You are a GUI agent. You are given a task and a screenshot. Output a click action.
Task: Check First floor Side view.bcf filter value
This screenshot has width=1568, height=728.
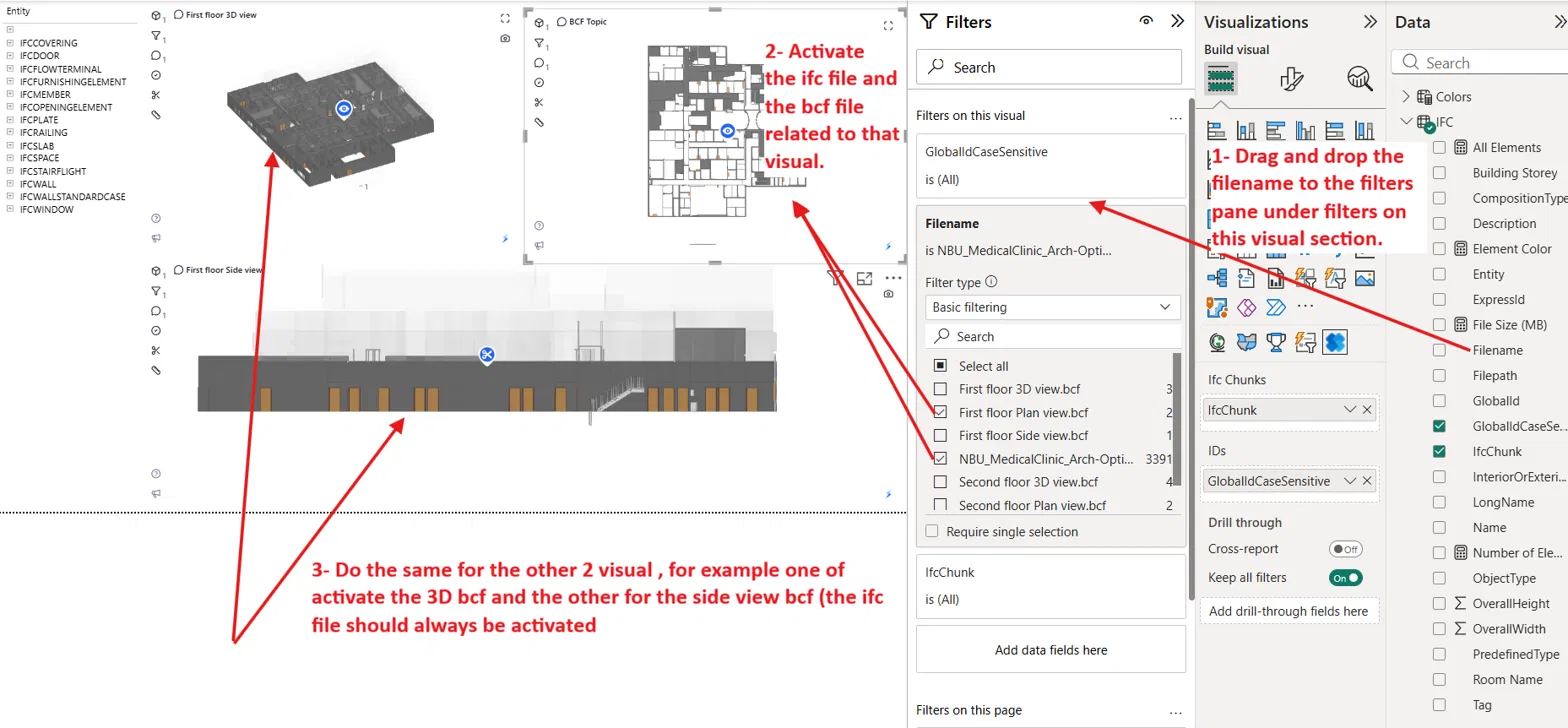pos(940,435)
